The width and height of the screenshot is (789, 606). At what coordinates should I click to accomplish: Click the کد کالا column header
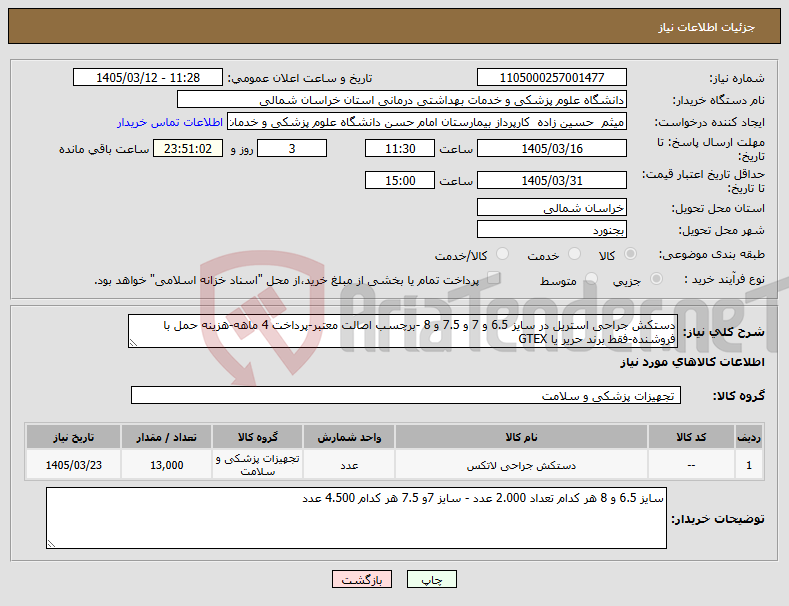(691, 437)
